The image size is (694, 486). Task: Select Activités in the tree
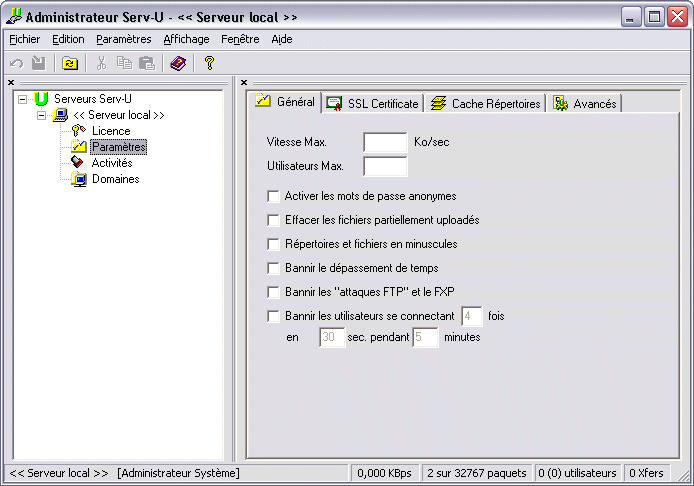pyautogui.click(x=112, y=163)
